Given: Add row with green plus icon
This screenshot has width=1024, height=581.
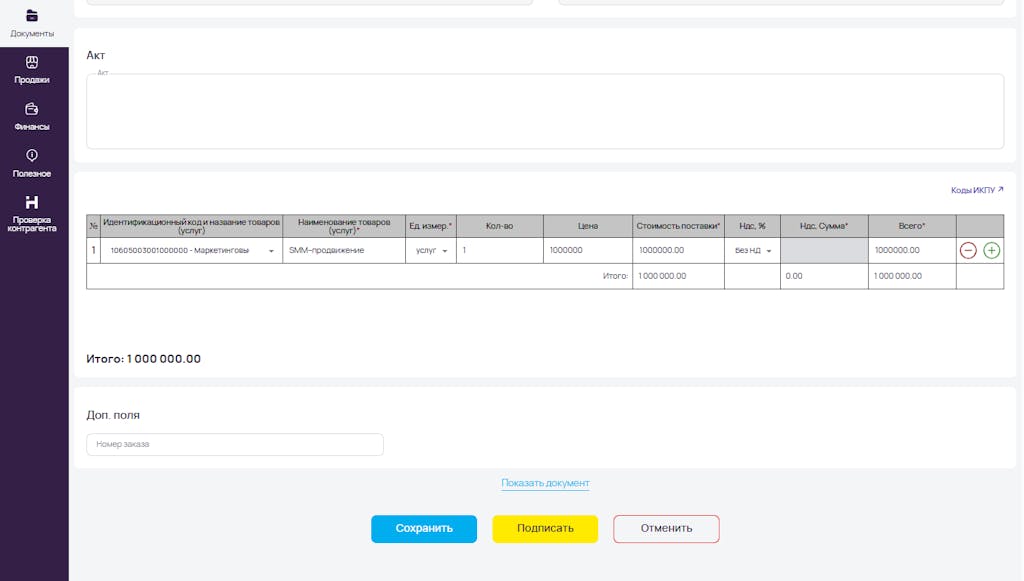Looking at the screenshot, I should 991,251.
